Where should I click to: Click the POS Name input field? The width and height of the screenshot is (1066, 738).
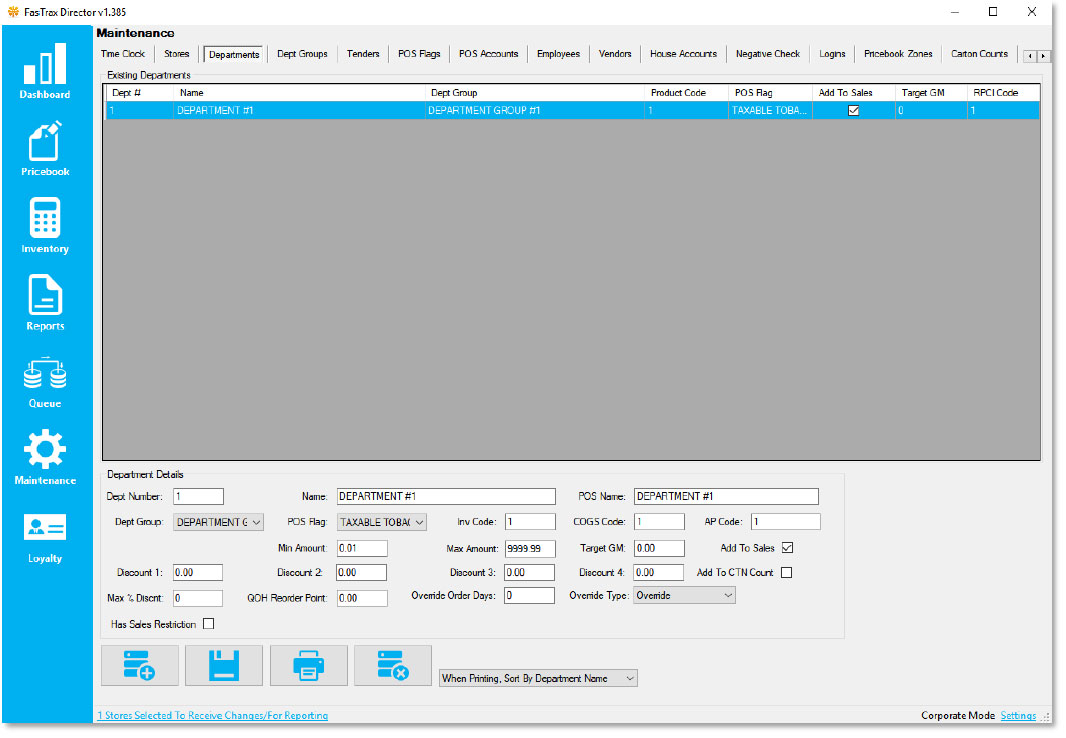click(726, 497)
